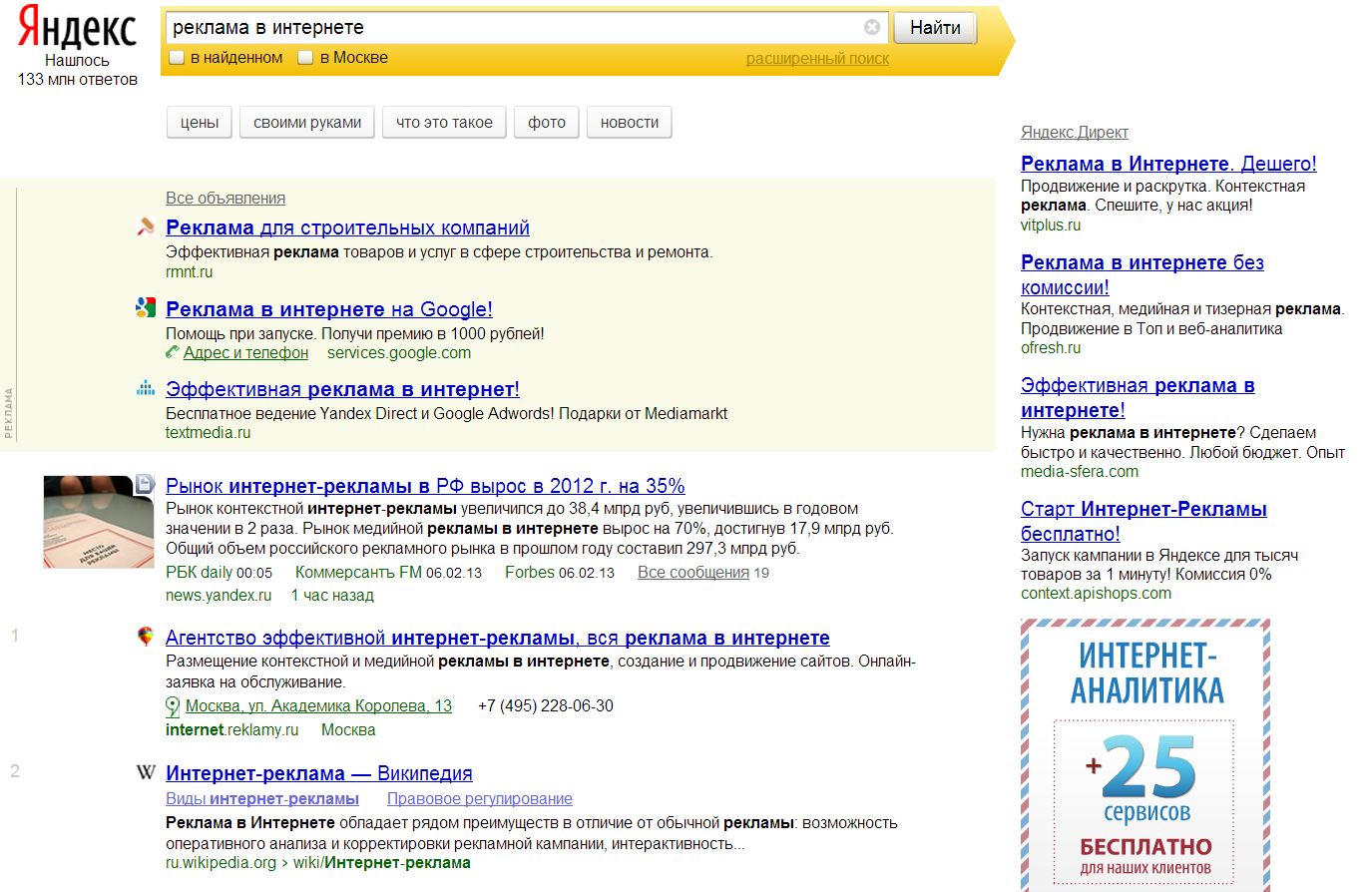Open 'Все объявления' link
1372x892 pixels.
tap(226, 199)
